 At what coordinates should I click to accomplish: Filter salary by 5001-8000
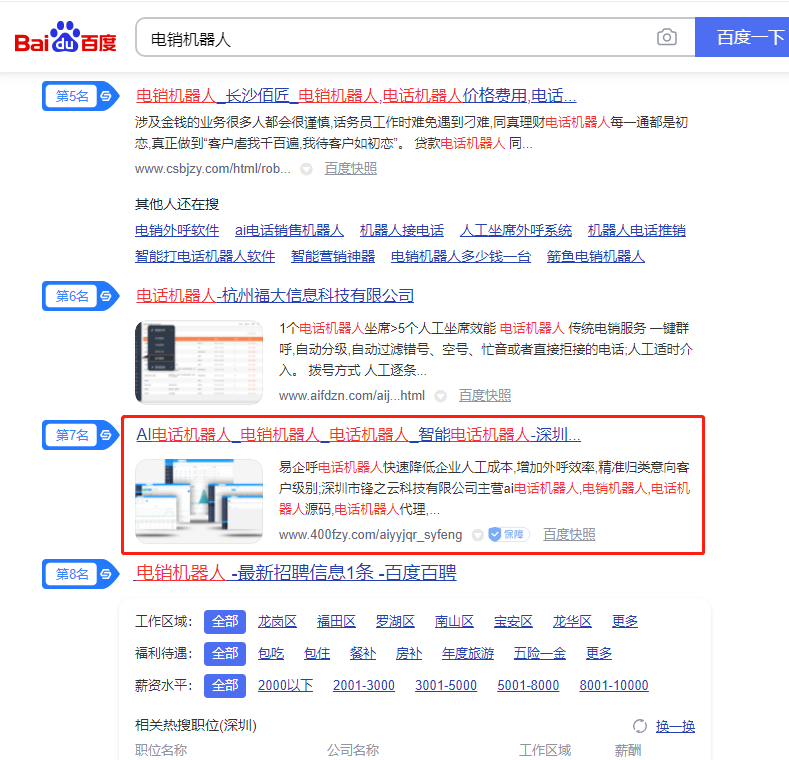pos(528,686)
